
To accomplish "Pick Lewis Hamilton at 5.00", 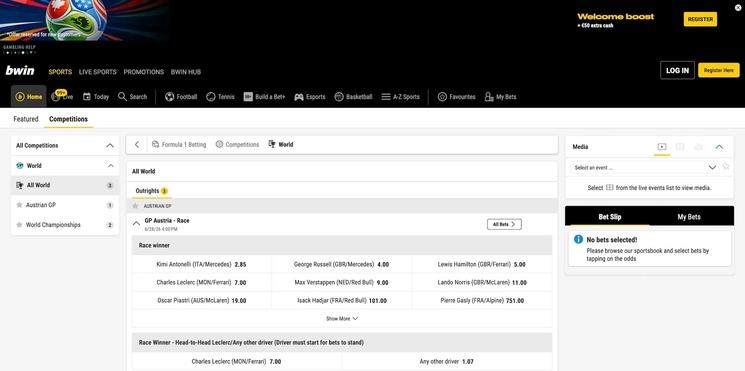I will coord(482,264).
